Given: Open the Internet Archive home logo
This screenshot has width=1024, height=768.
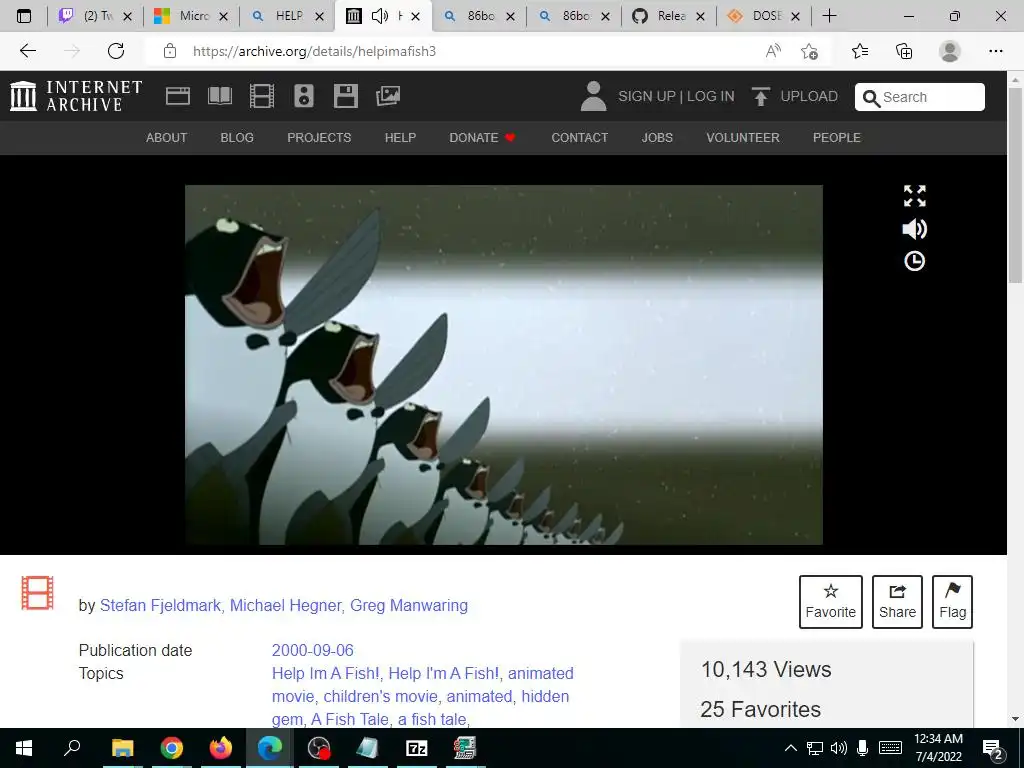Looking at the screenshot, I should pos(76,96).
